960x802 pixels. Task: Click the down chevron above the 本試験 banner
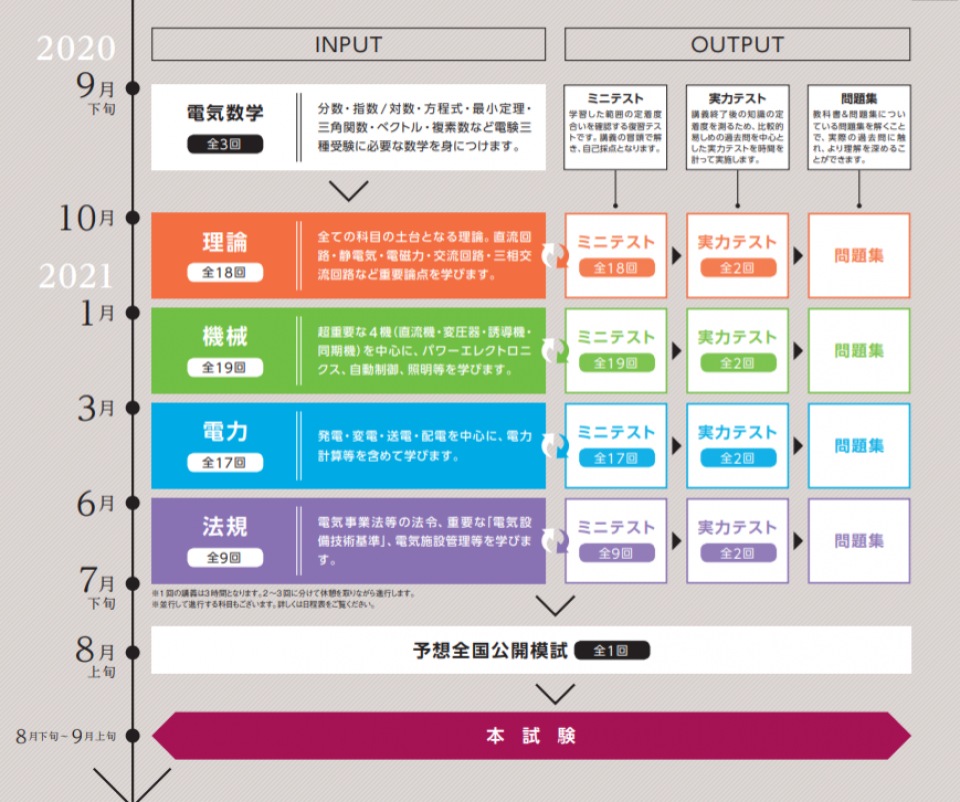[555, 693]
